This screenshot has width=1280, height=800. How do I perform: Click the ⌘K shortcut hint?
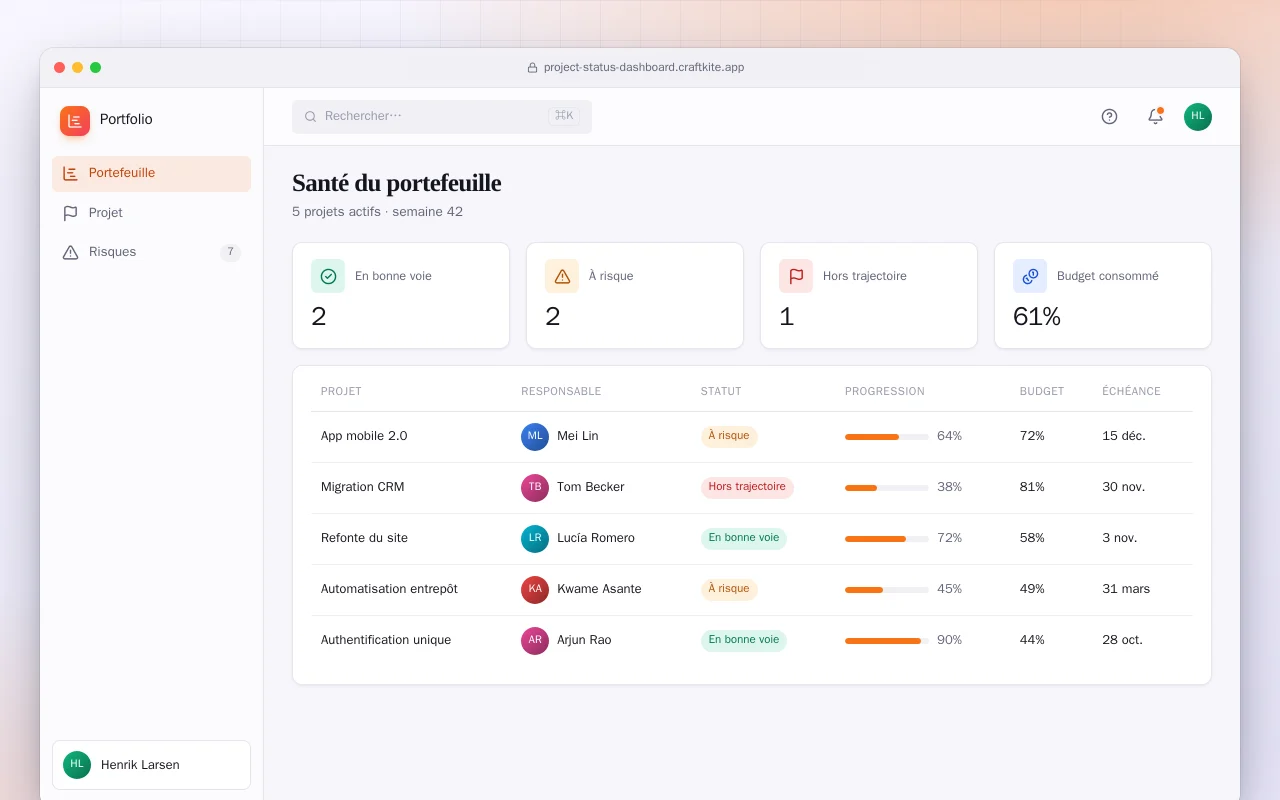tap(564, 116)
